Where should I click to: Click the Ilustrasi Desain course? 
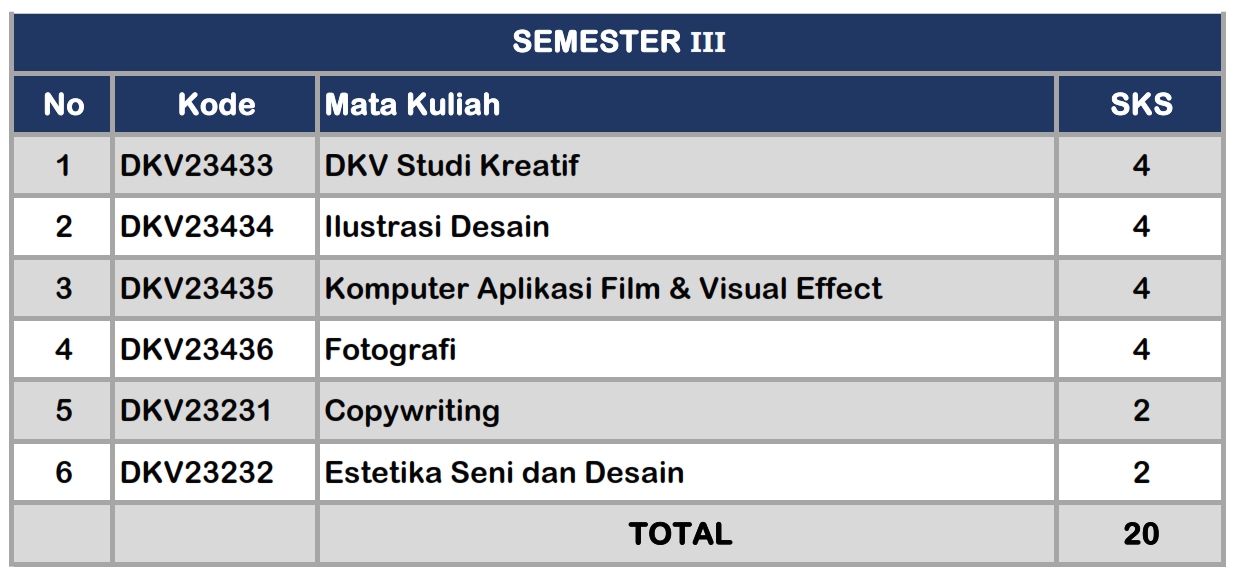click(x=437, y=227)
